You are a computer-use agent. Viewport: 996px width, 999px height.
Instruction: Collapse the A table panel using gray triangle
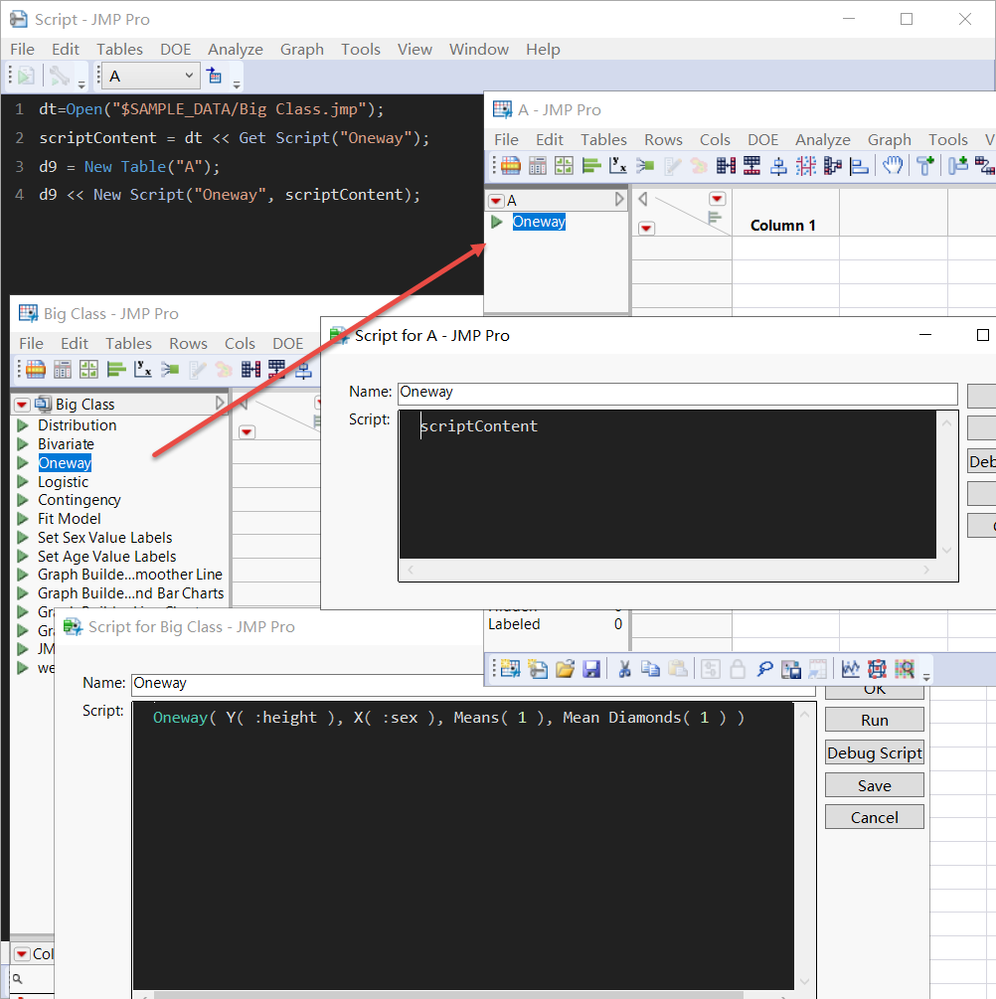point(619,201)
